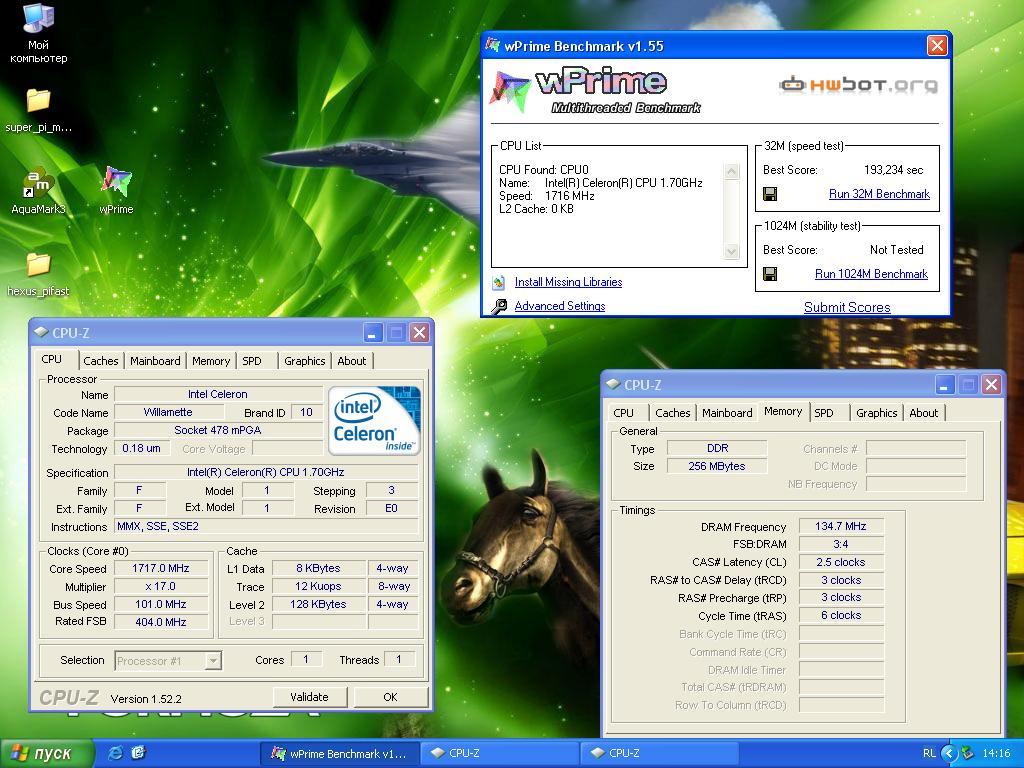Select the second CPU-Z taskbar button
Viewport: 1024px width, 768px height.
tap(658, 754)
